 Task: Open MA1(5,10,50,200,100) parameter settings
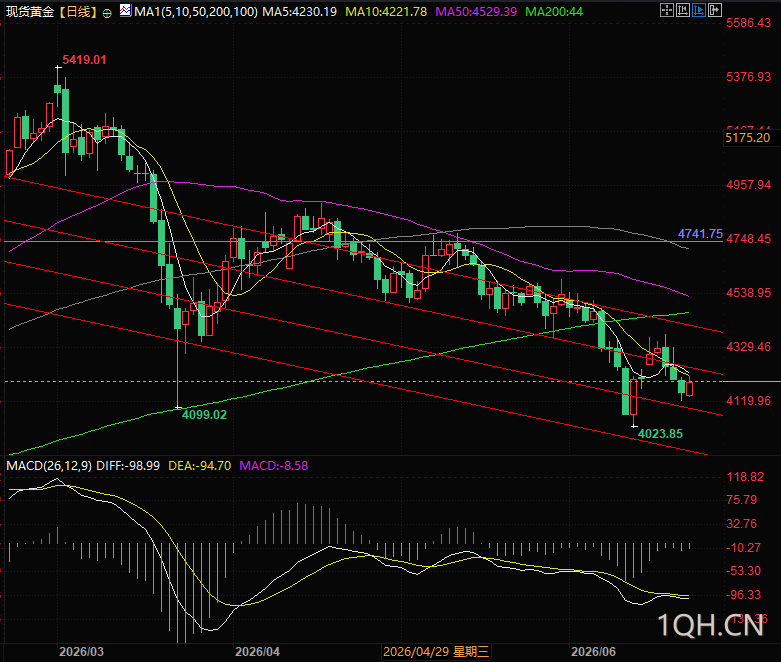[x=196, y=11]
